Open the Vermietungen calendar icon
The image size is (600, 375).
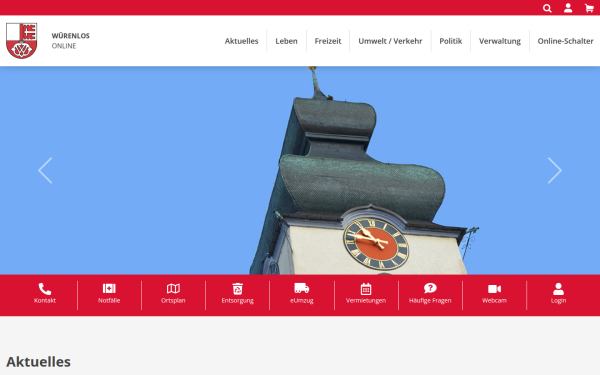tap(366, 289)
